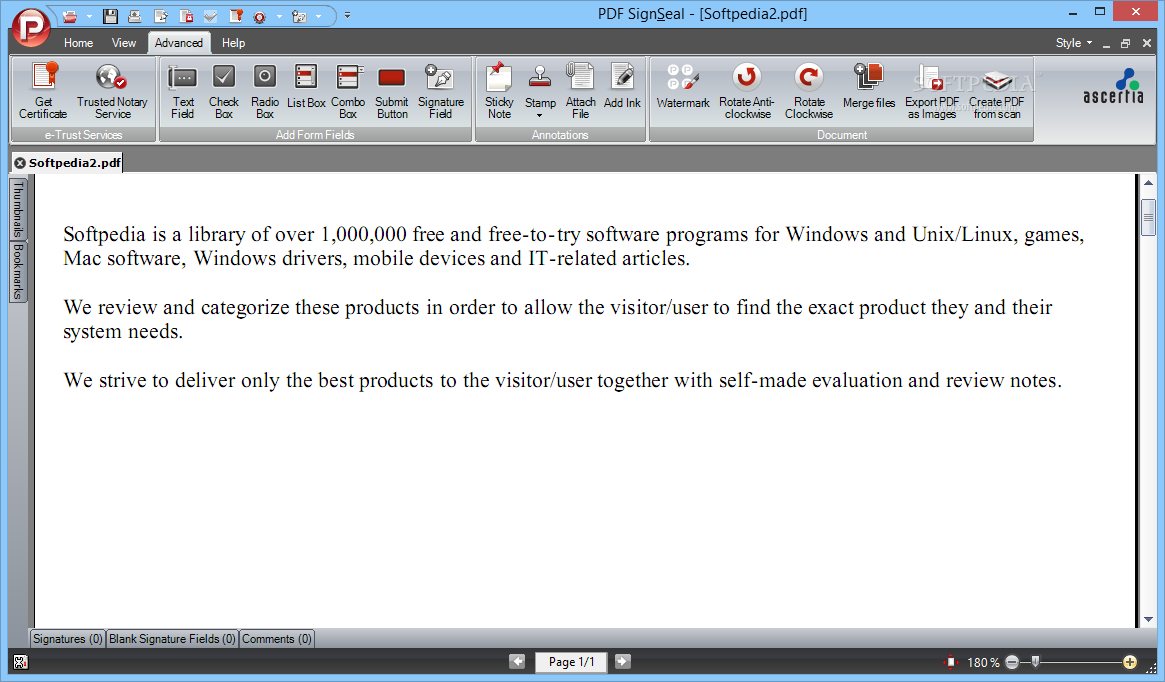This screenshot has height=682, width=1165.
Task: Click Attach File annotation
Action: click(580, 91)
